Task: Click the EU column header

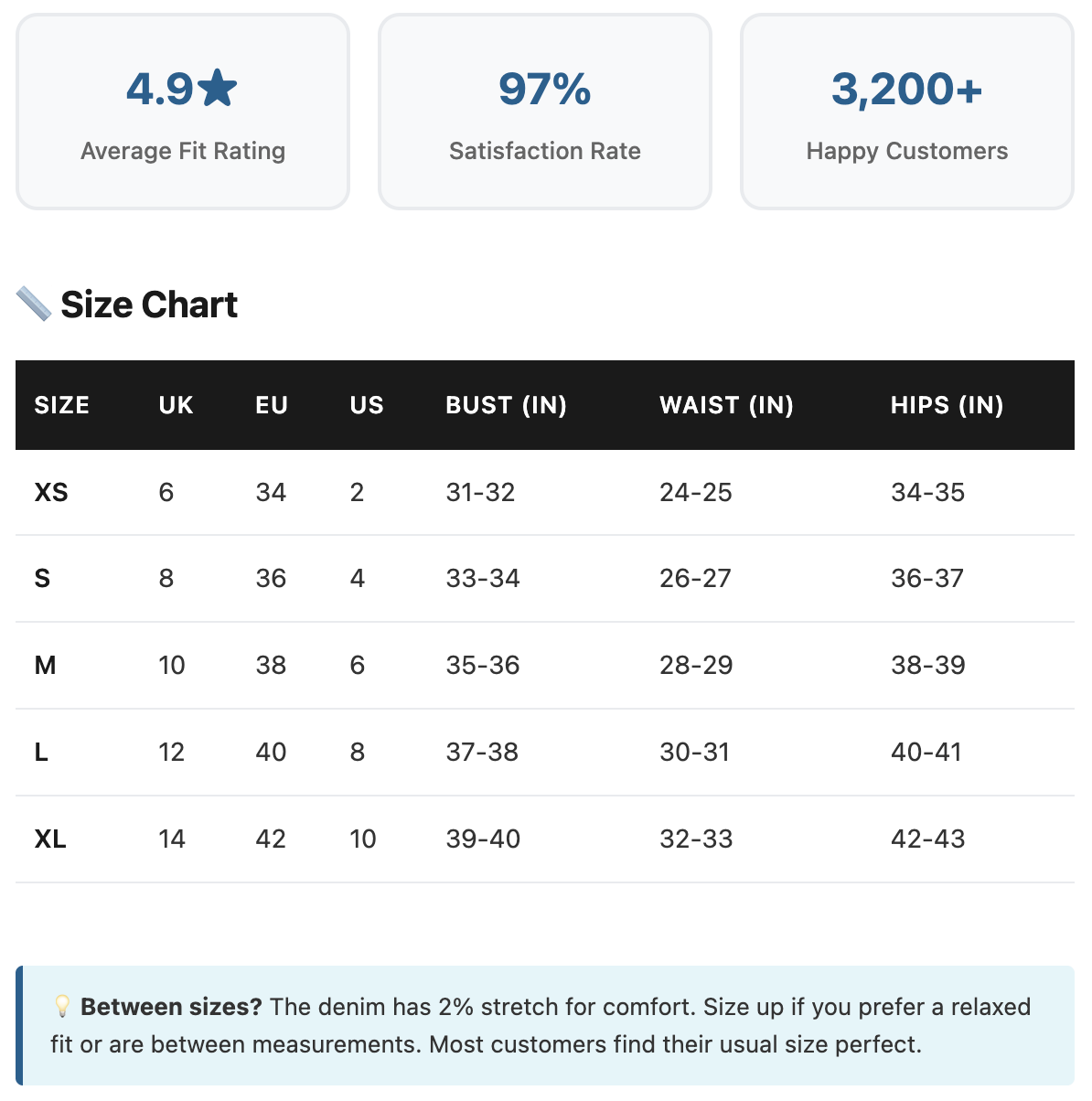Action: coord(272,405)
